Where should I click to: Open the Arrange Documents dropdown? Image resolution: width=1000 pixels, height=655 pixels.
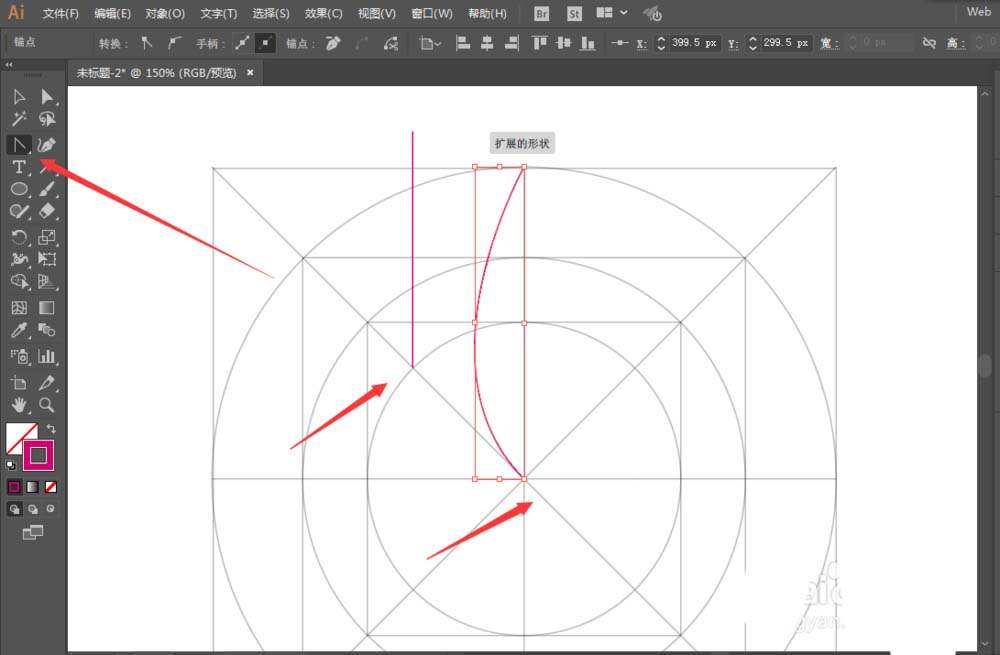point(612,13)
